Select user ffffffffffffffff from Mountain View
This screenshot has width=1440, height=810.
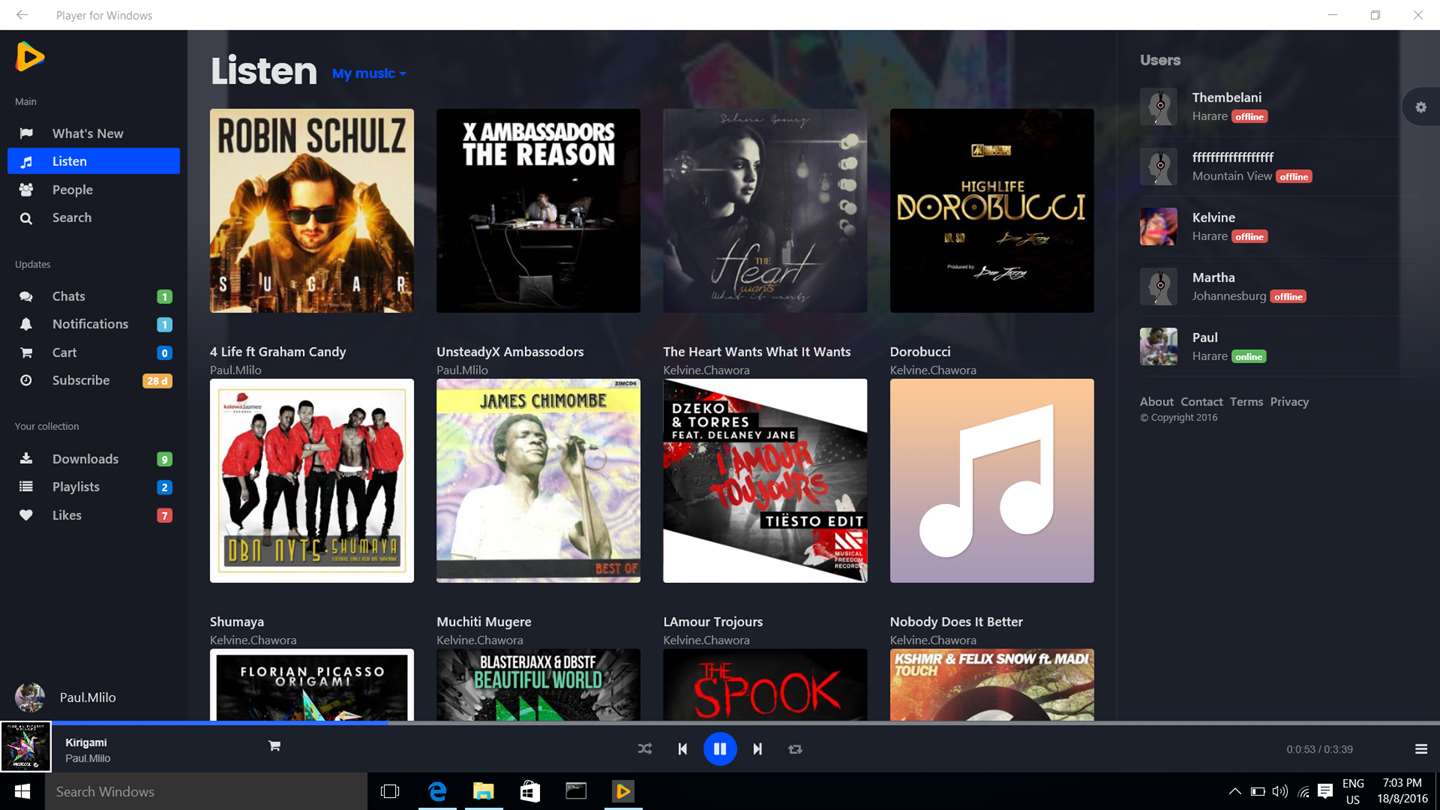tap(1232, 157)
